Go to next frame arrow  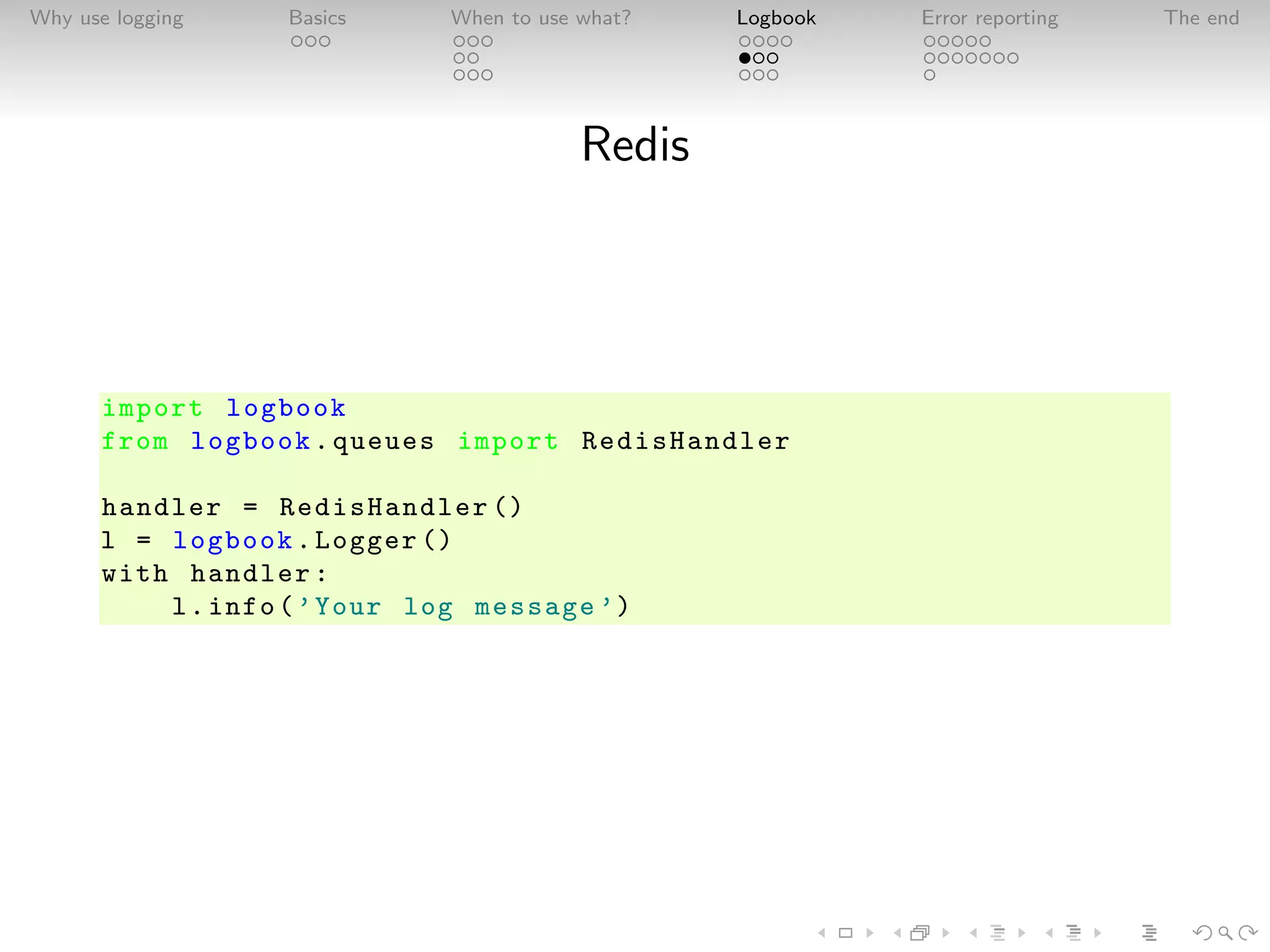tap(946, 932)
